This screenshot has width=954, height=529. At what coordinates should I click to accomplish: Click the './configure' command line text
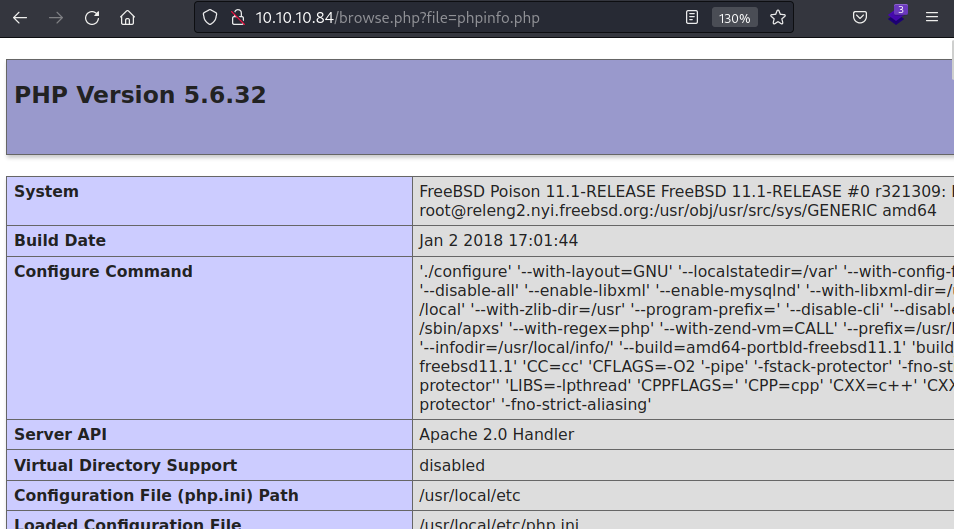tap(686, 272)
